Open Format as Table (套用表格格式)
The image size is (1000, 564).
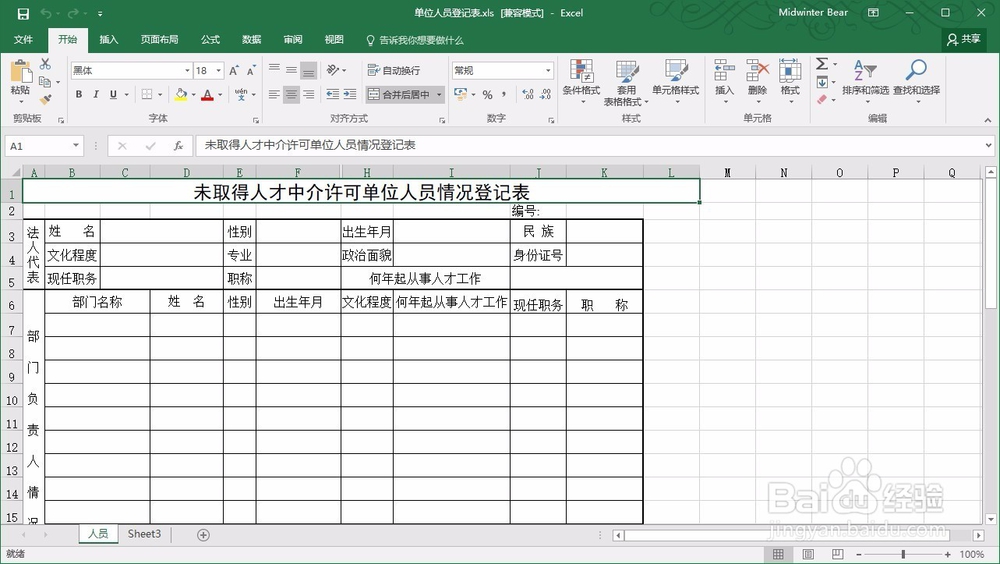626,83
